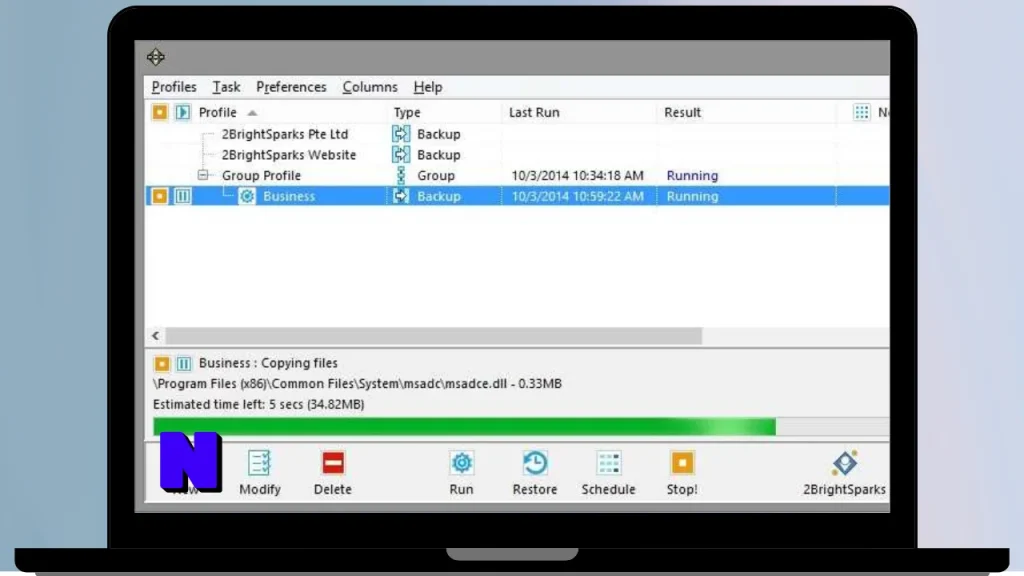Click the Business profile gear icon
The image size is (1024, 576).
247,196
